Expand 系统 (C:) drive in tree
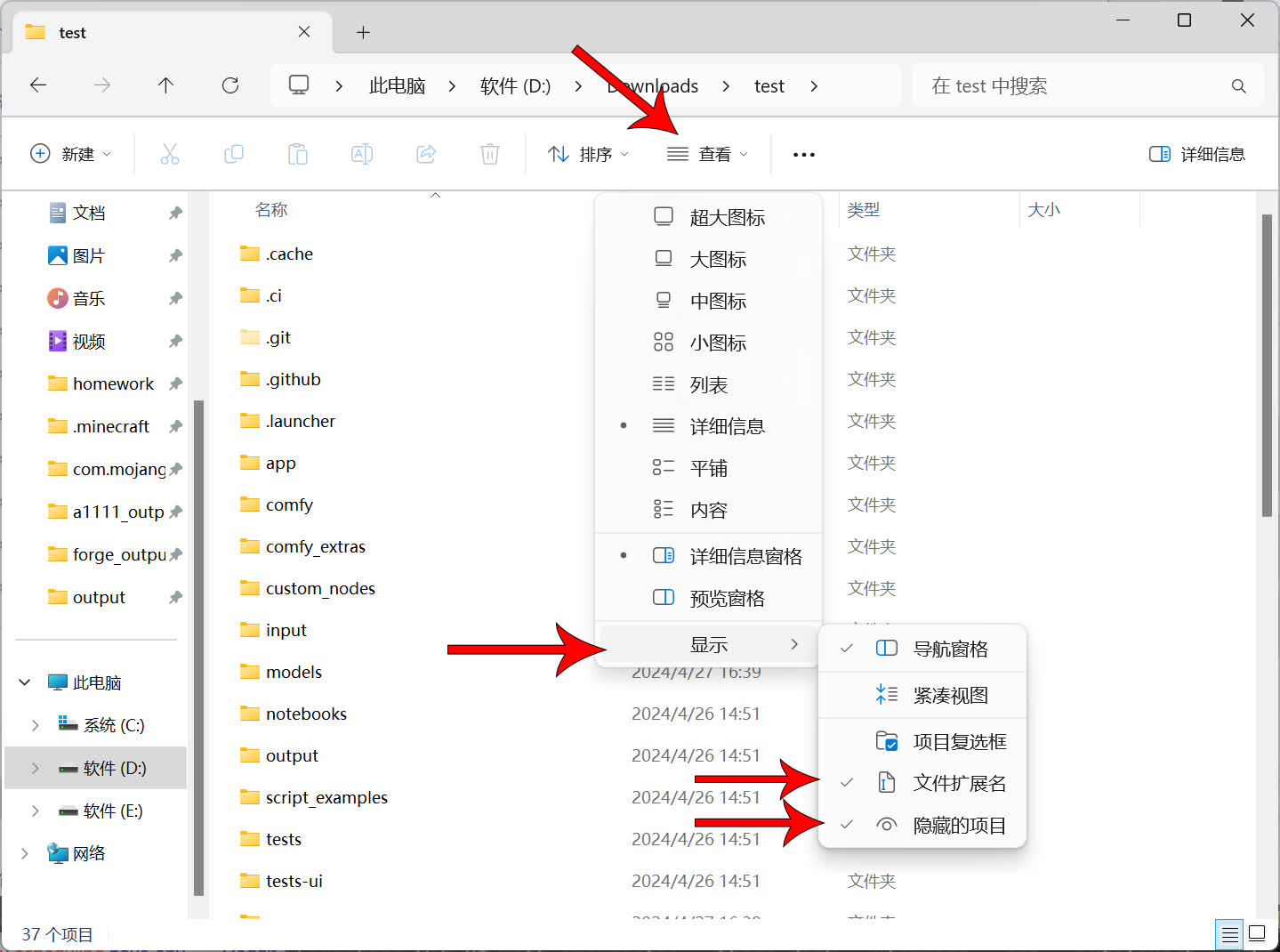1280x952 pixels. [36, 725]
